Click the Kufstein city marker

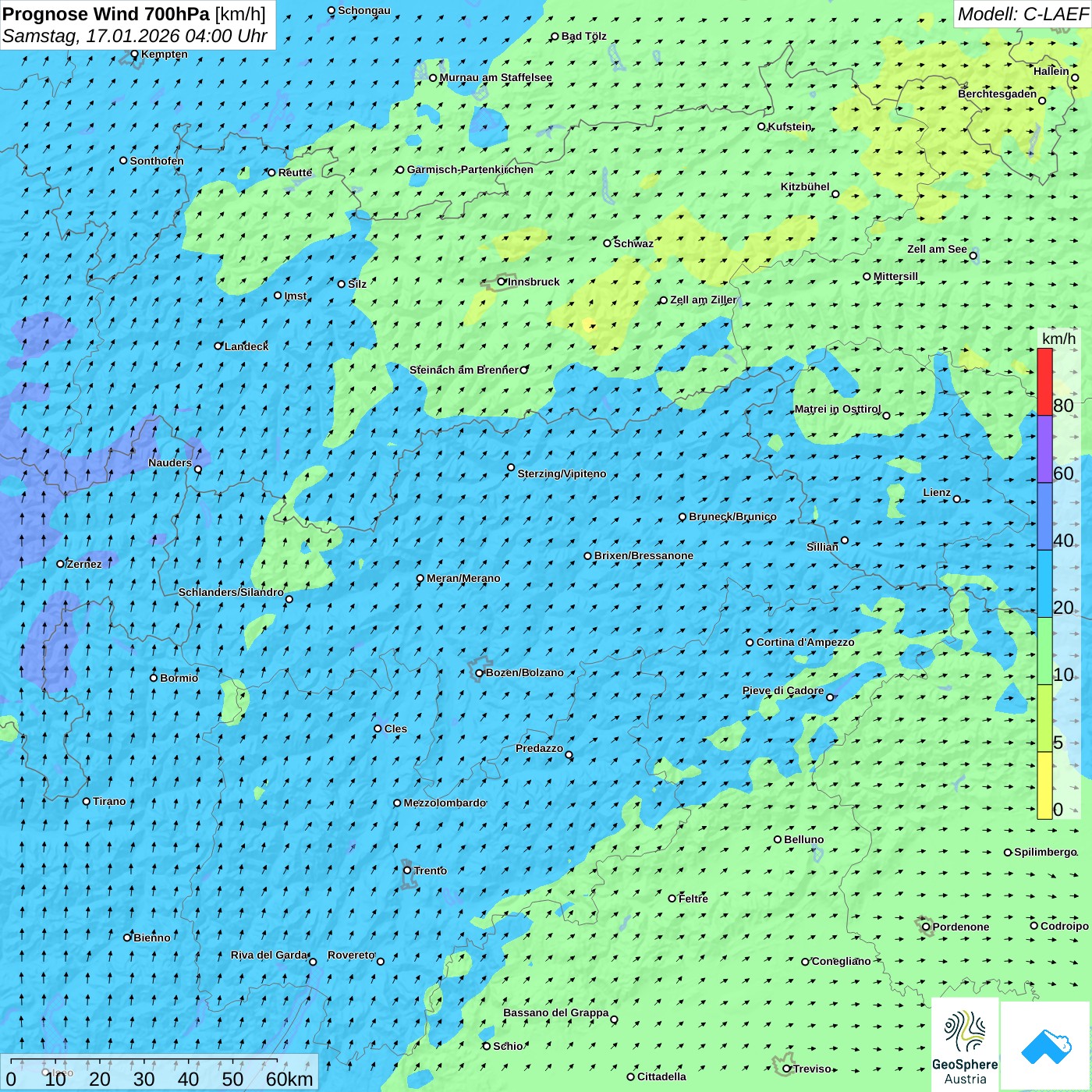point(761,126)
